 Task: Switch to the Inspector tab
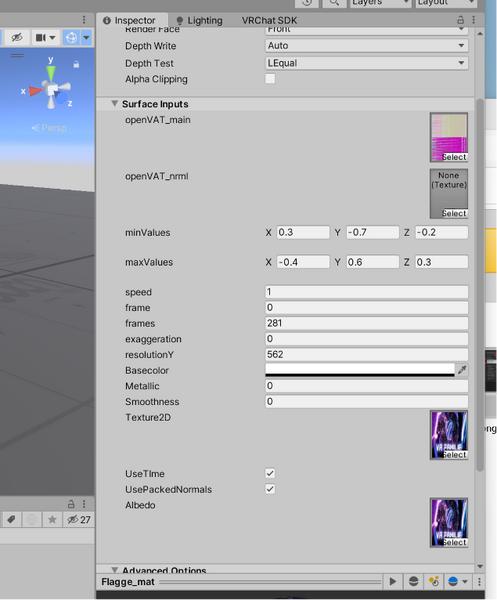pos(130,20)
